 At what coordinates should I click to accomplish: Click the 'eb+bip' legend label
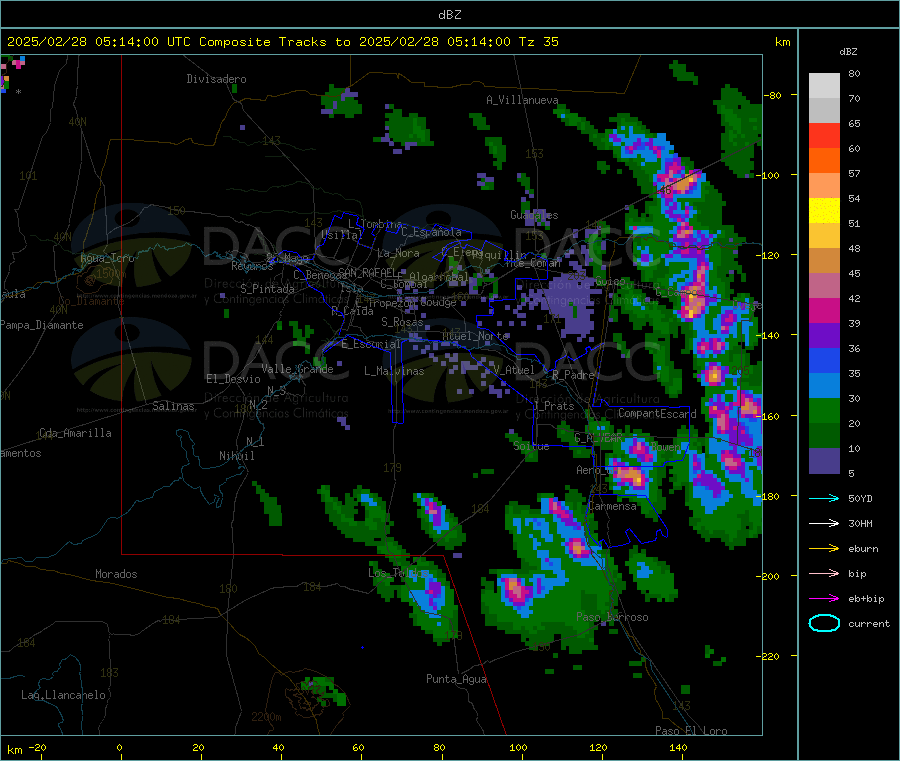tap(866, 599)
